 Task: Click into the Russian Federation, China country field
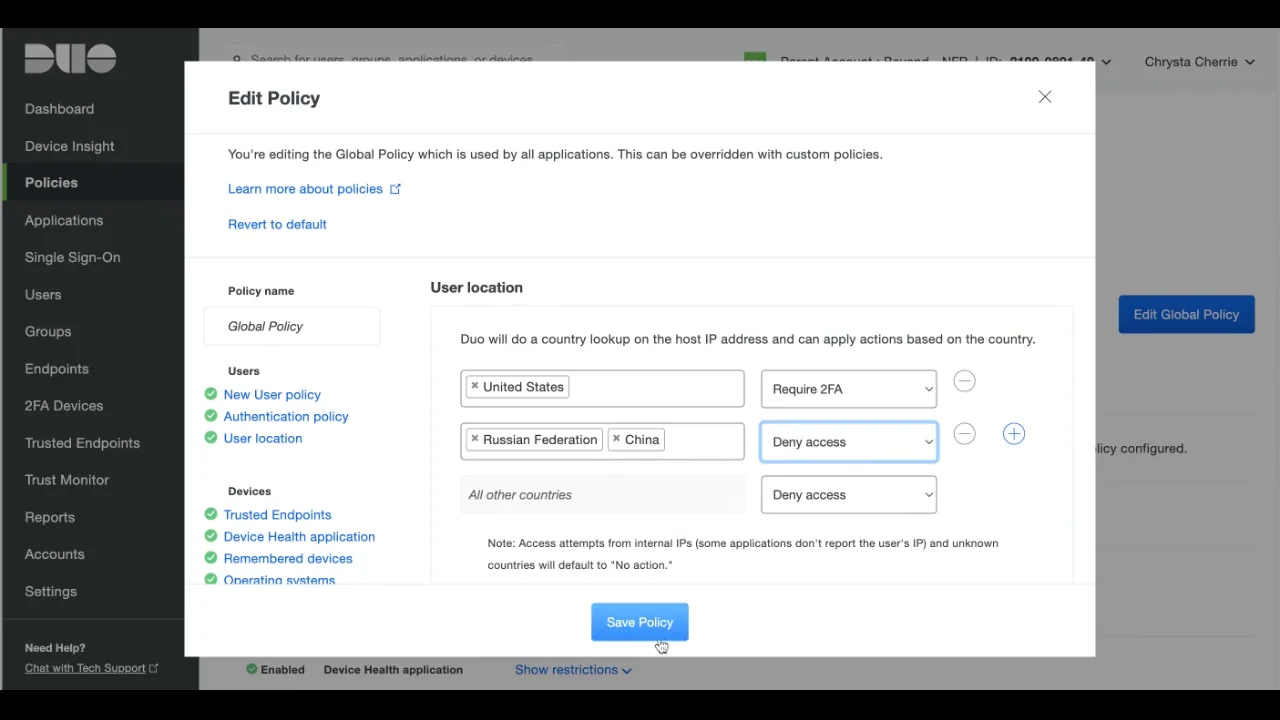click(x=602, y=442)
